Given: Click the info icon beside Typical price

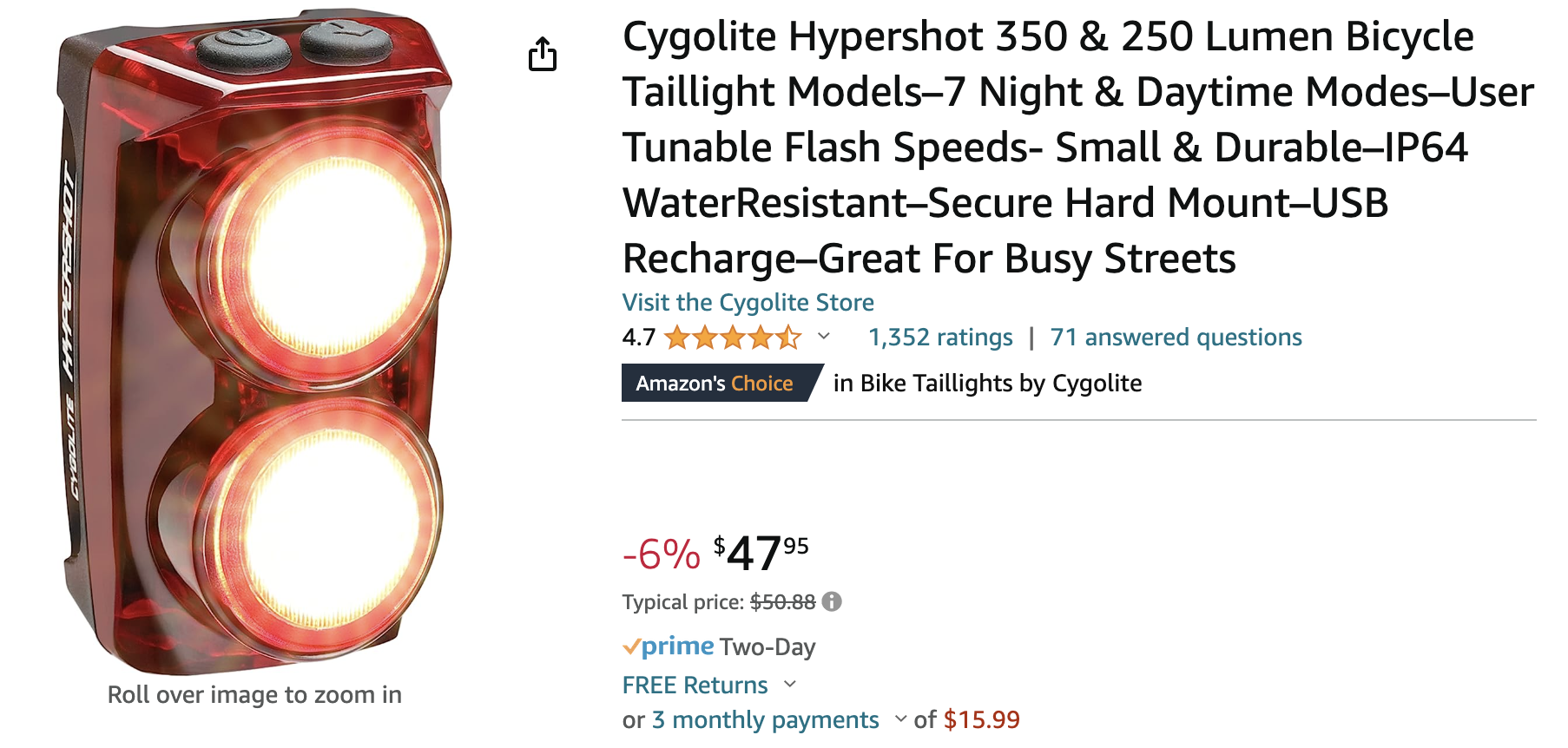Looking at the screenshot, I should click(832, 601).
